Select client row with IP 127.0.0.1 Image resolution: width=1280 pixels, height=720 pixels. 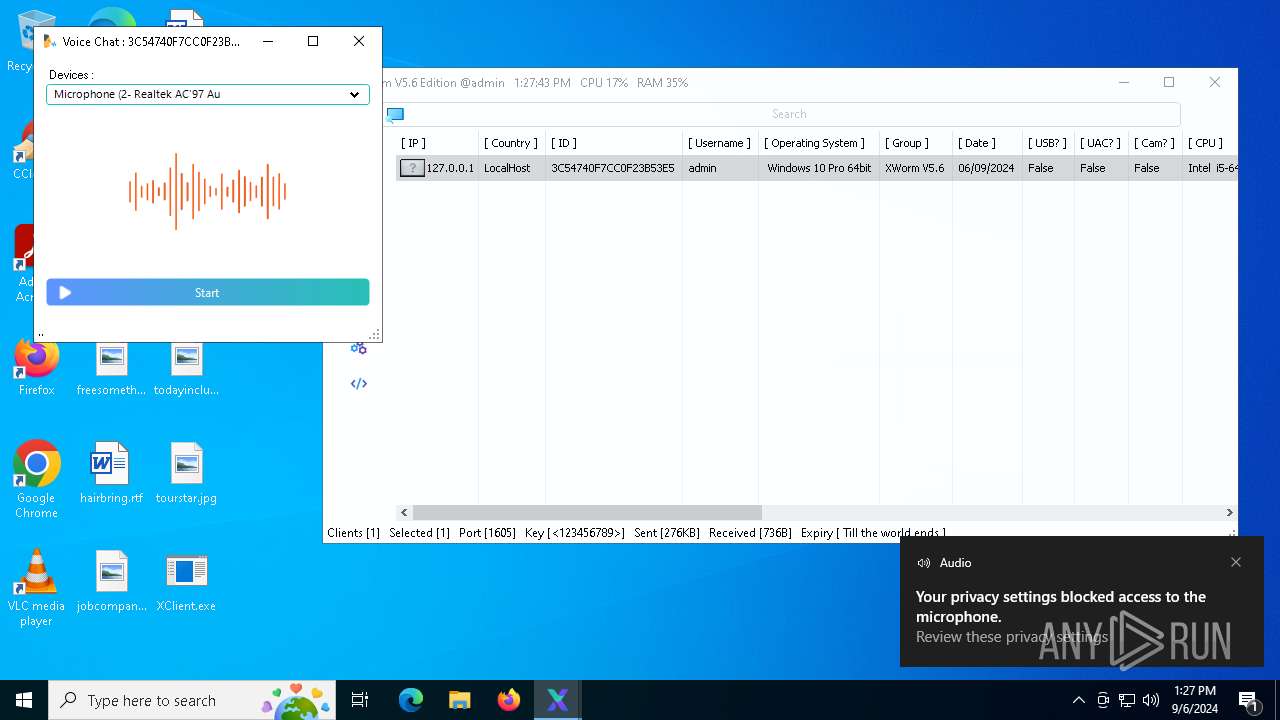[x=816, y=168]
